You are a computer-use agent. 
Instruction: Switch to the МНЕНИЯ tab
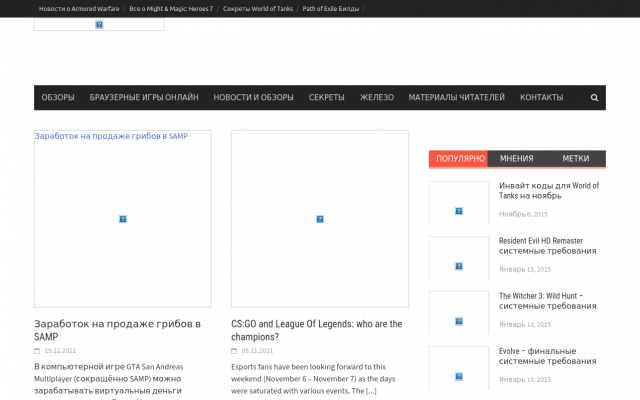coord(517,158)
